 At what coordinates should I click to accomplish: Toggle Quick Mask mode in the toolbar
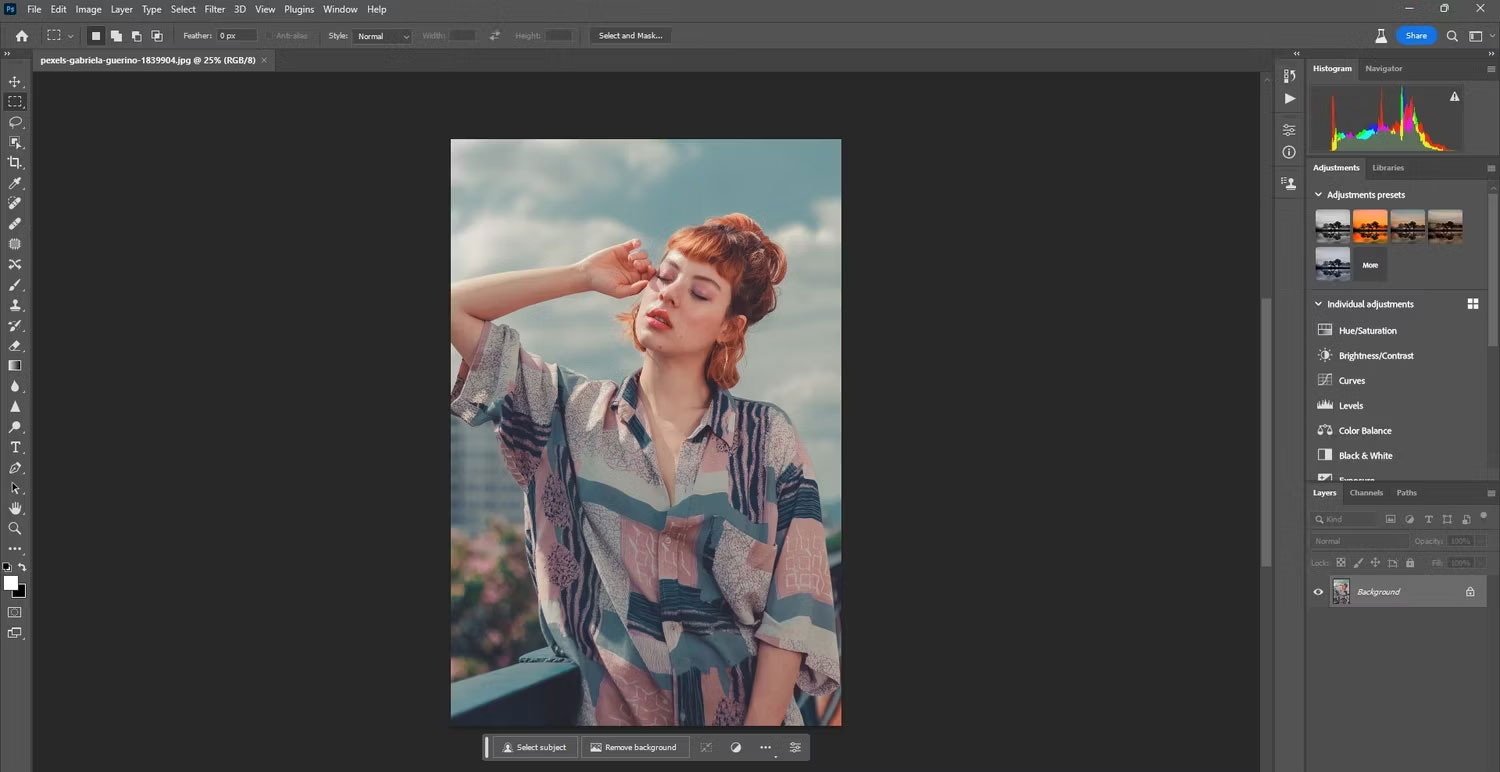click(x=15, y=612)
